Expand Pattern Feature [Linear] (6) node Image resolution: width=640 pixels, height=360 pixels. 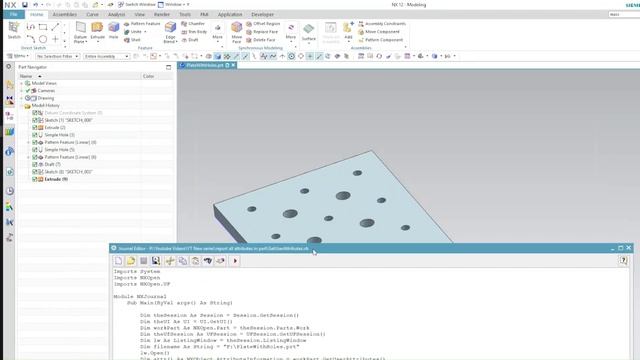(x=28, y=157)
